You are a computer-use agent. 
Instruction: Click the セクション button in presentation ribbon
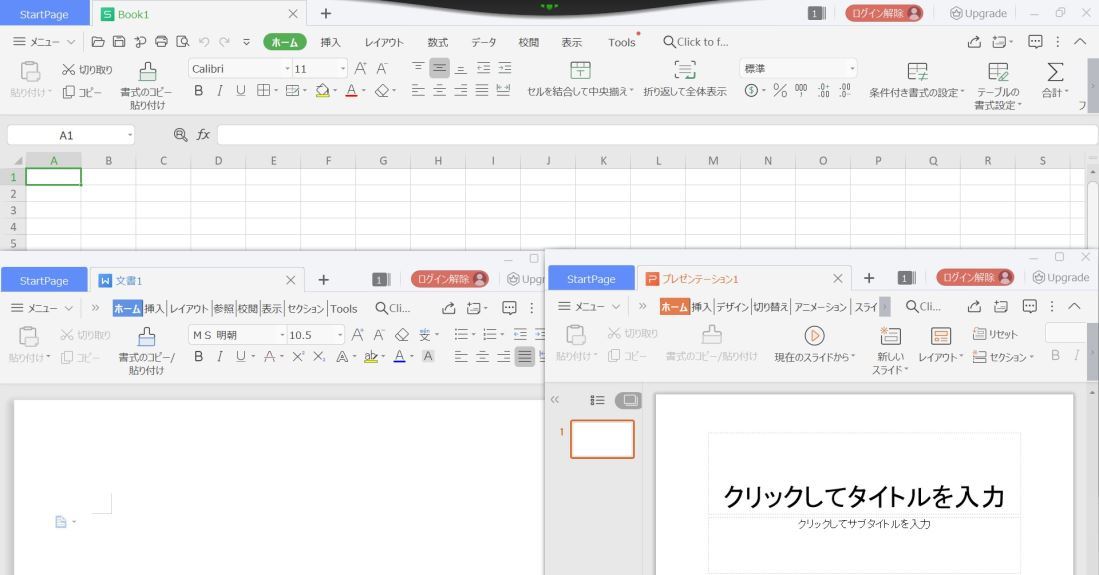pyautogui.click(x=1003, y=357)
